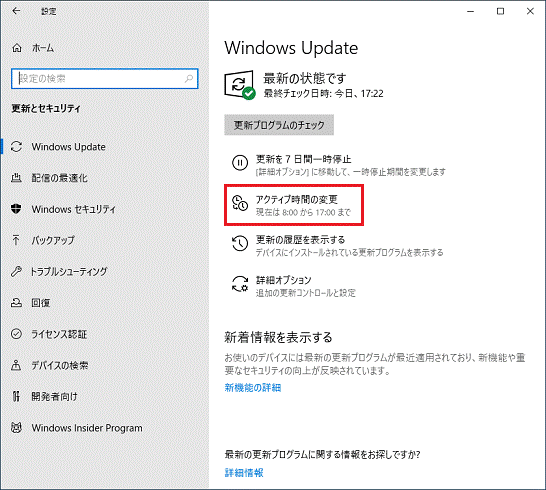
Task: Click the 最新の状態です status heading
Action: [305, 78]
